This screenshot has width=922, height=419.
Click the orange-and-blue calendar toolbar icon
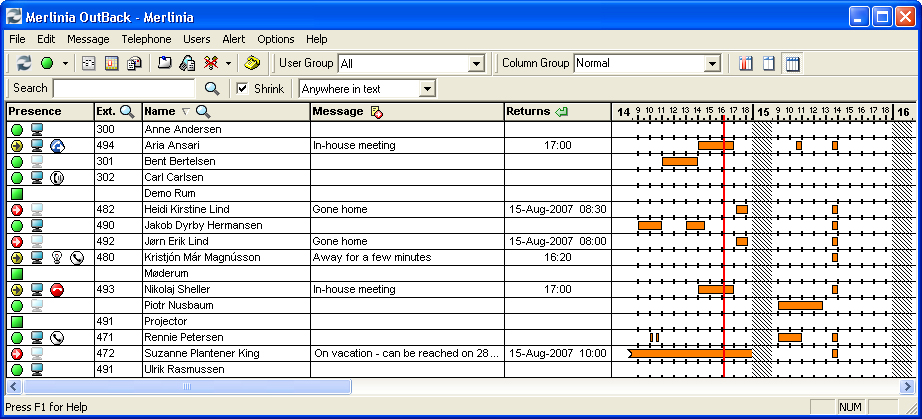[112, 63]
